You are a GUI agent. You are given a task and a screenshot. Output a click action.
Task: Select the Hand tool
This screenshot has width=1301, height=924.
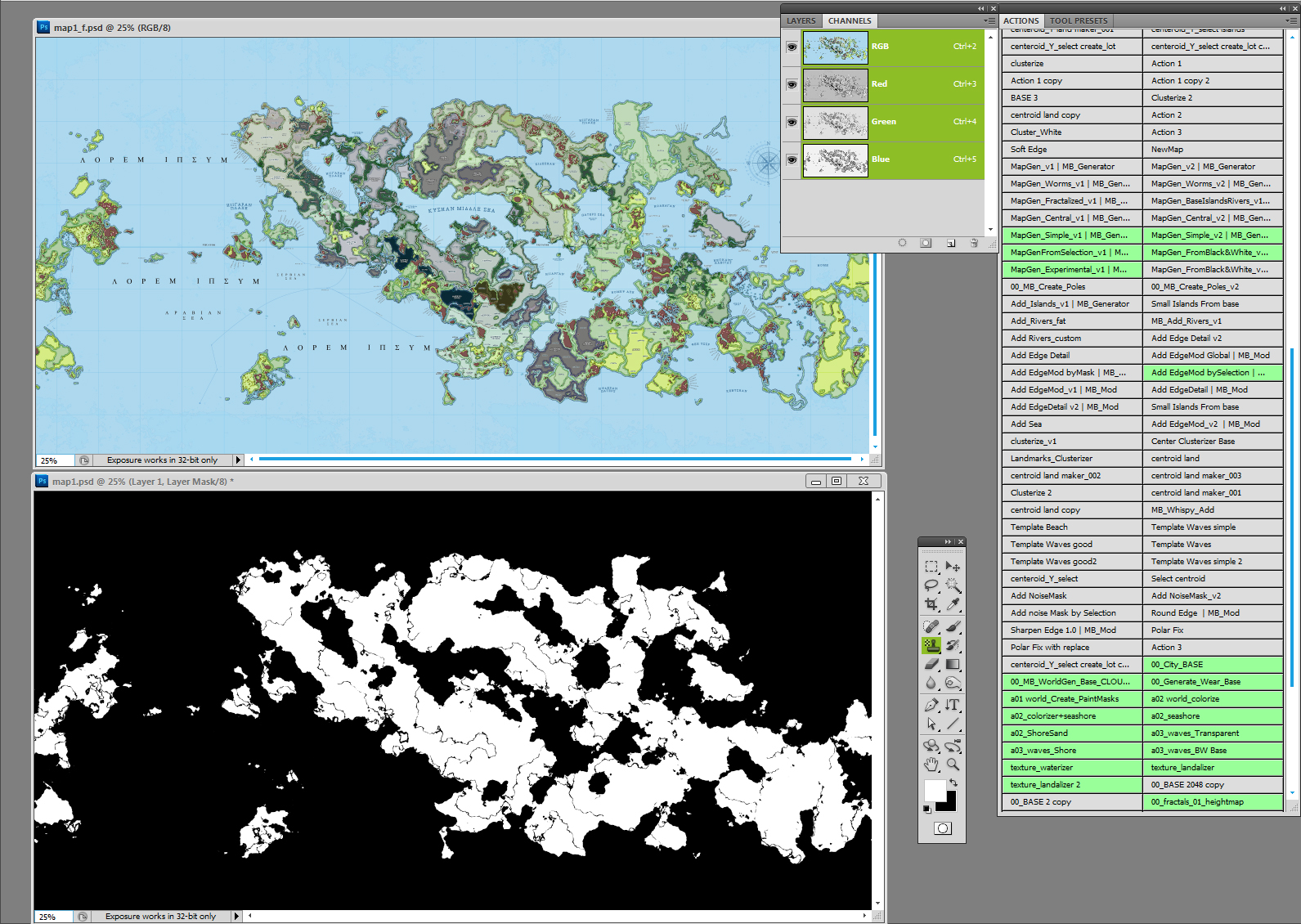click(x=931, y=765)
